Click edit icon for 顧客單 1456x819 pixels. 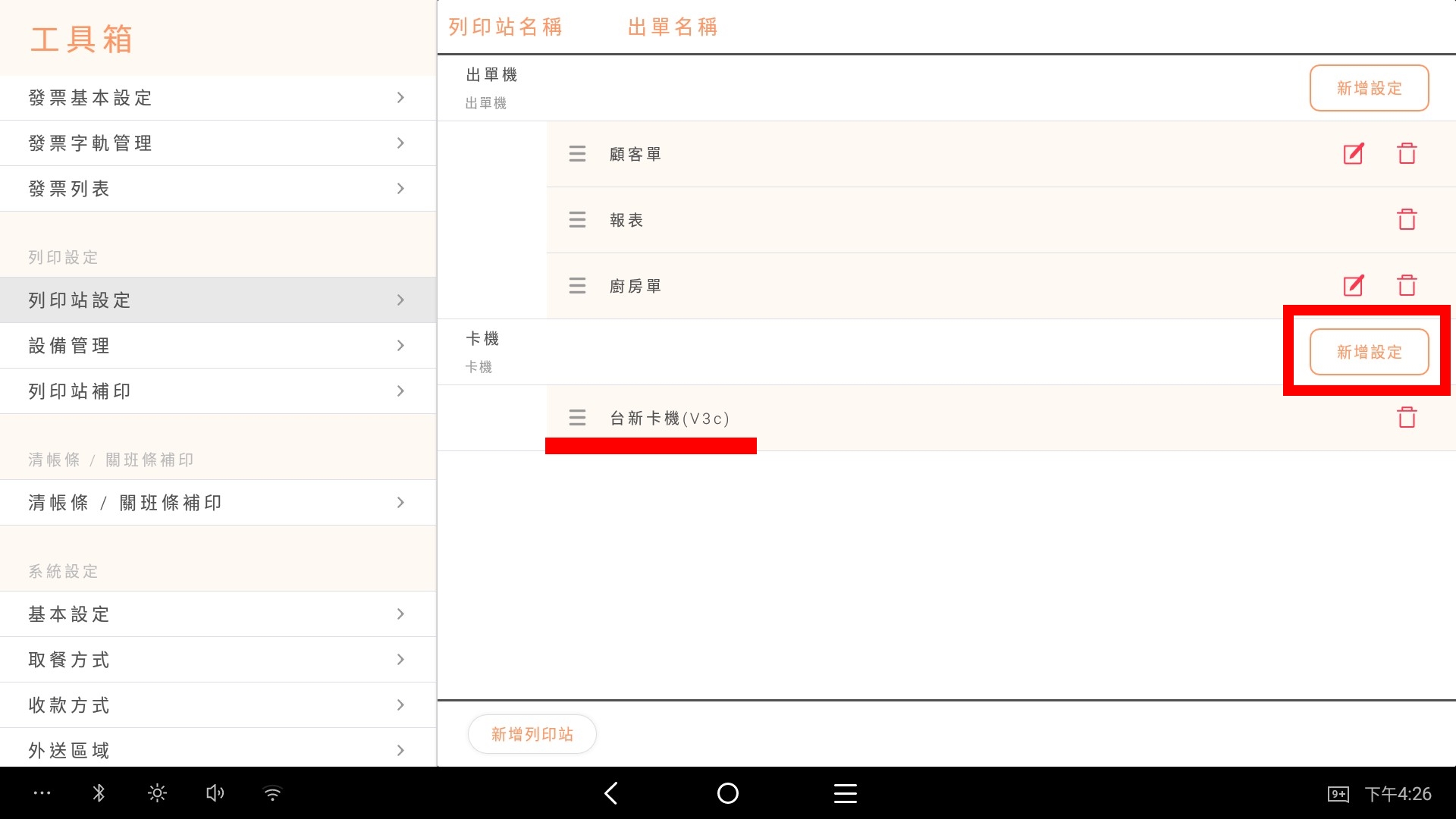(1354, 154)
